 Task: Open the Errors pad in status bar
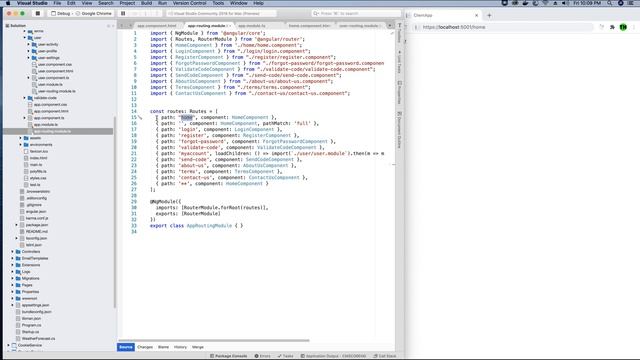[x=262, y=356]
